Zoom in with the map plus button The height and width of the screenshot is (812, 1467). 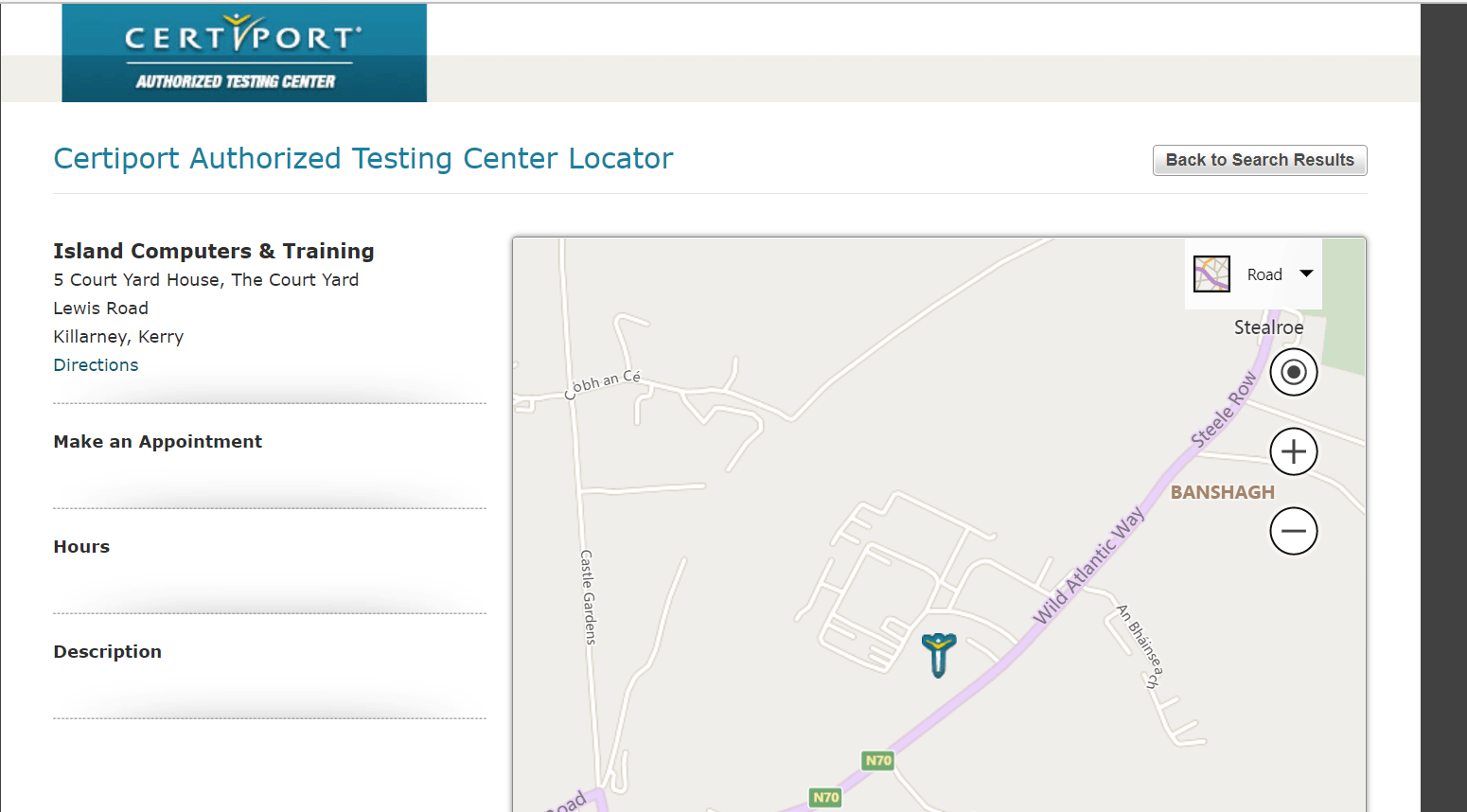(x=1294, y=451)
